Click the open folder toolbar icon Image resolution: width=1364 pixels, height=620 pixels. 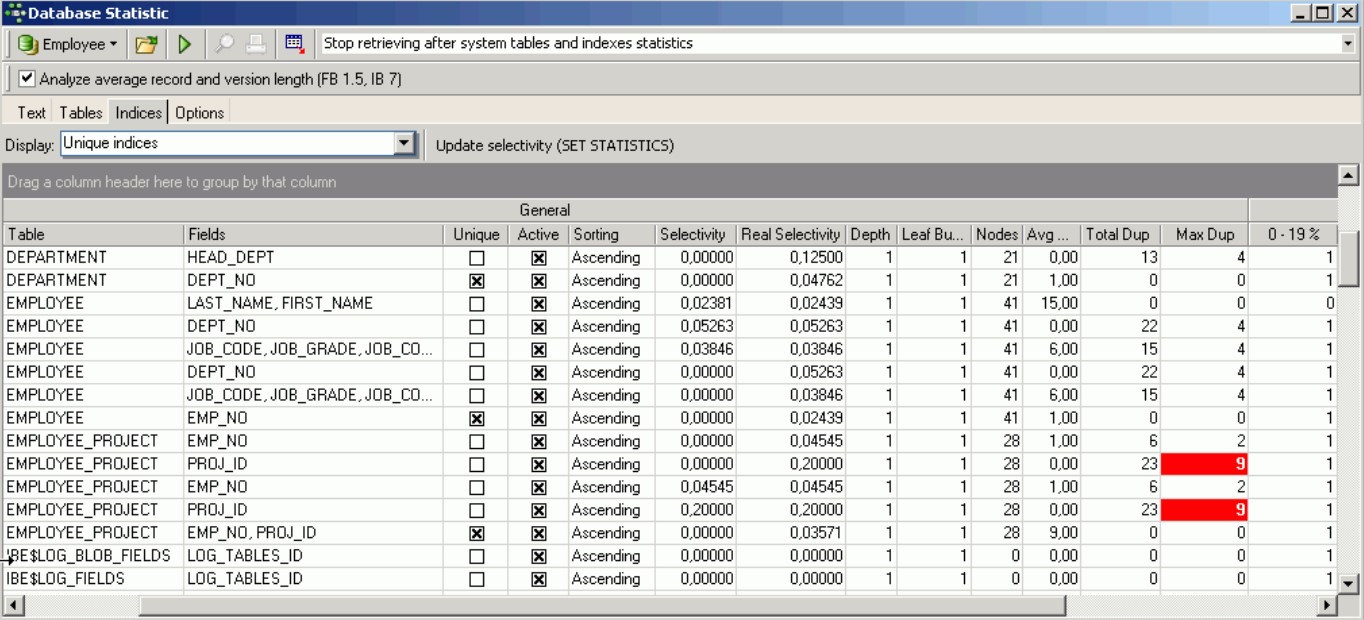(146, 44)
